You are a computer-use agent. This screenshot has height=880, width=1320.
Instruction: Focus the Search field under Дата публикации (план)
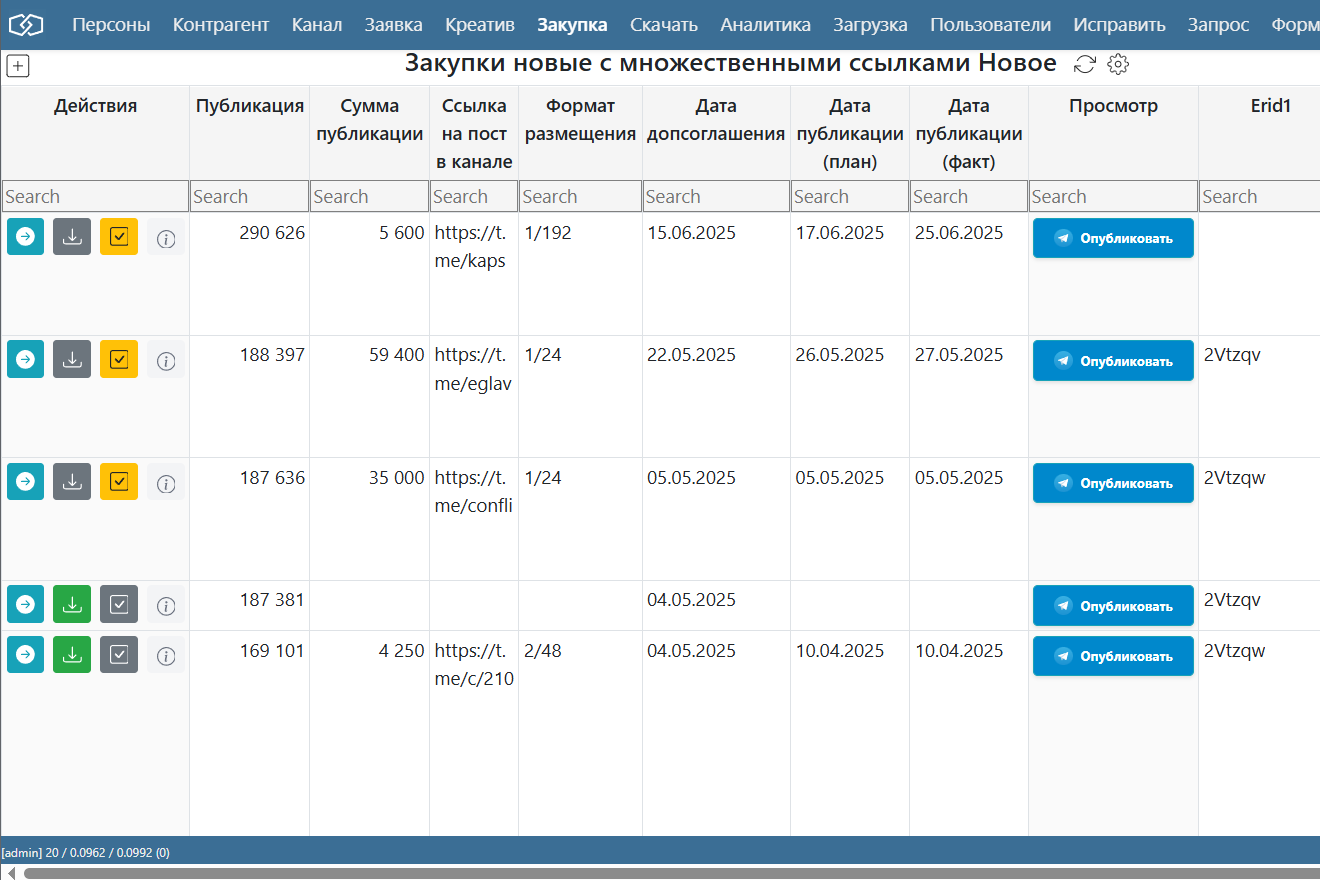coord(850,196)
